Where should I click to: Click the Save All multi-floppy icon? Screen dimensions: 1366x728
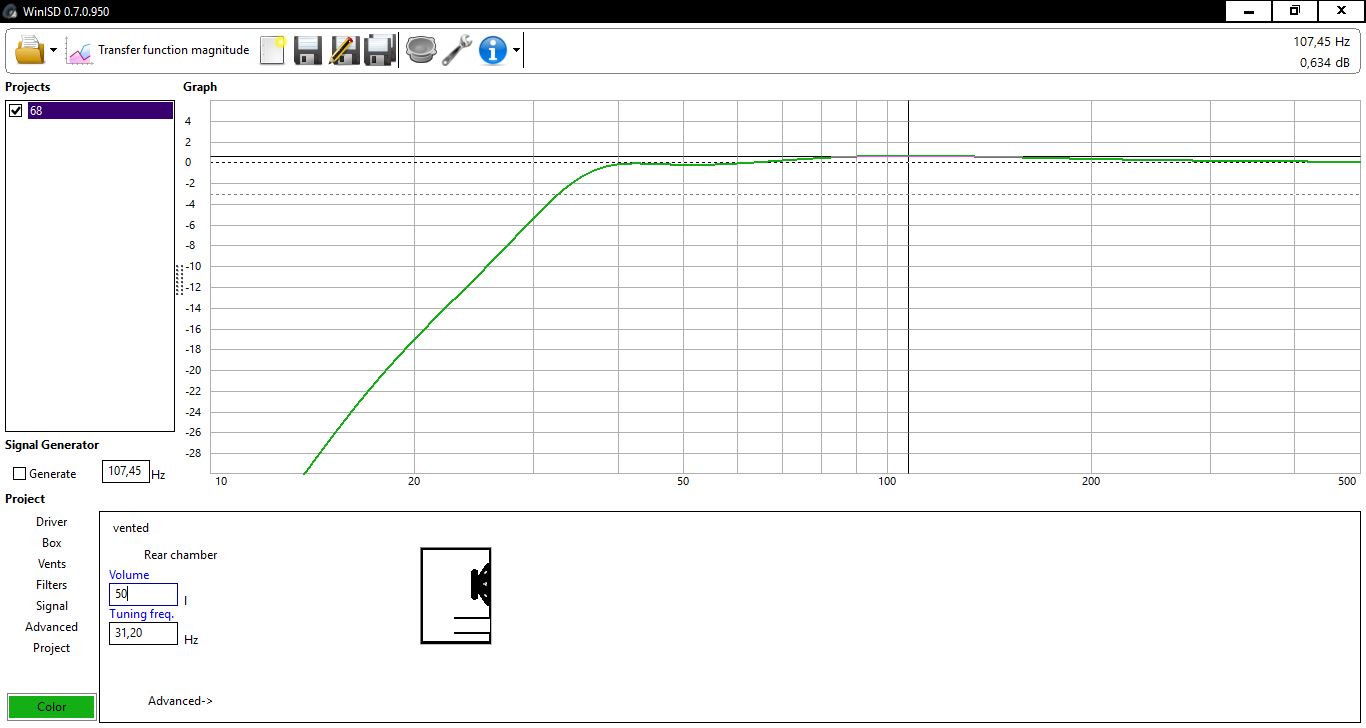point(379,50)
